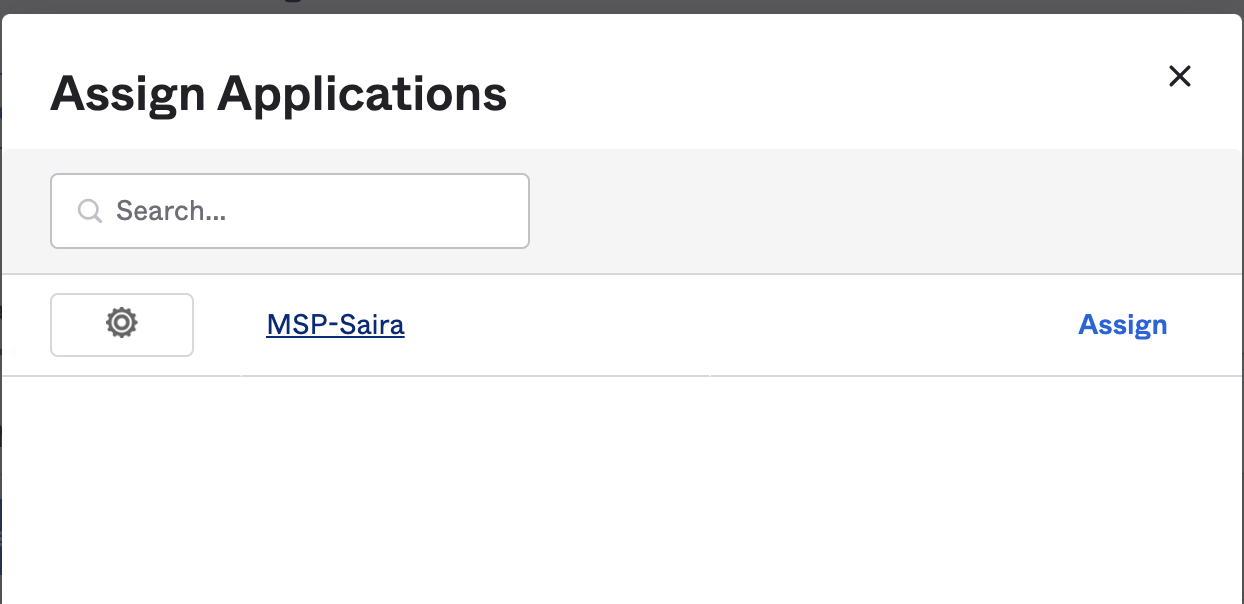Assign the MSP-Saira application
Viewport: 1244px width, 604px height.
coord(1122,325)
